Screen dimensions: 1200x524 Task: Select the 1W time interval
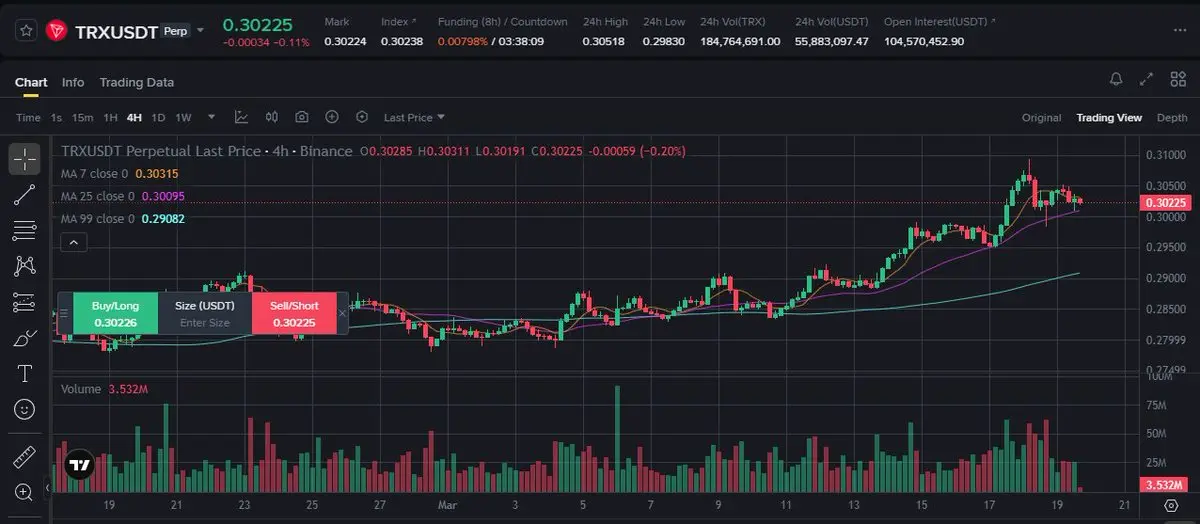tap(183, 118)
